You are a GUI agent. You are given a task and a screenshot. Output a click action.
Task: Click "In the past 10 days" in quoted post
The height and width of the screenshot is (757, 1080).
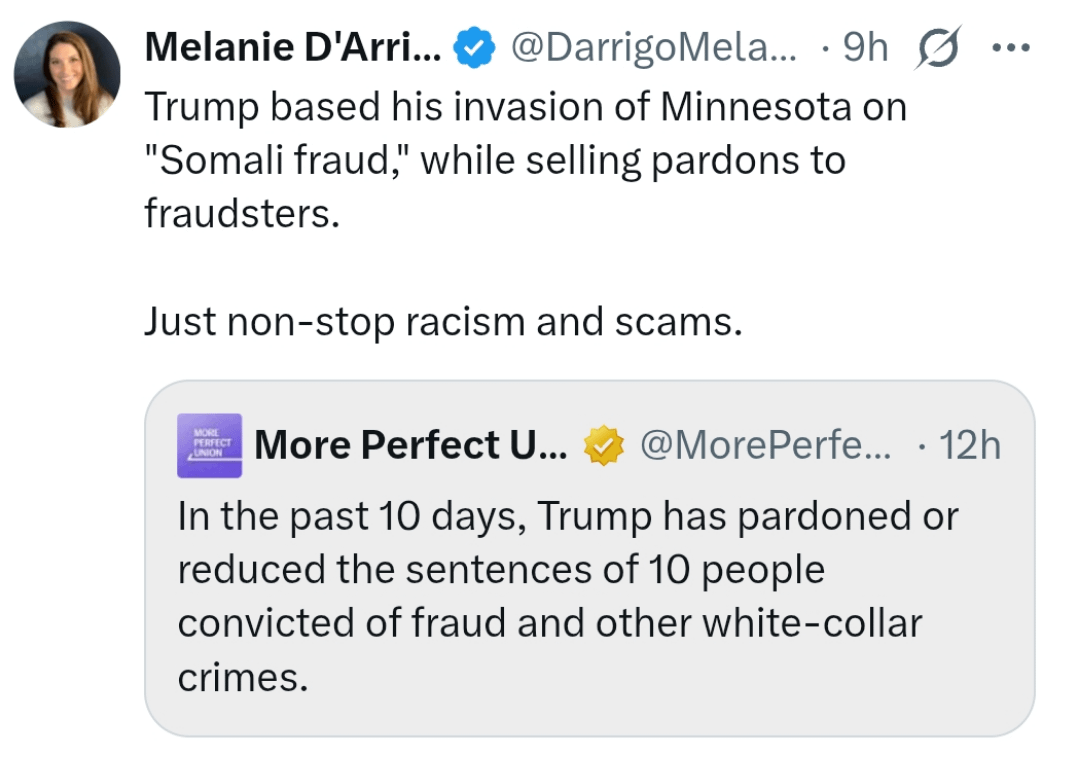(352, 516)
